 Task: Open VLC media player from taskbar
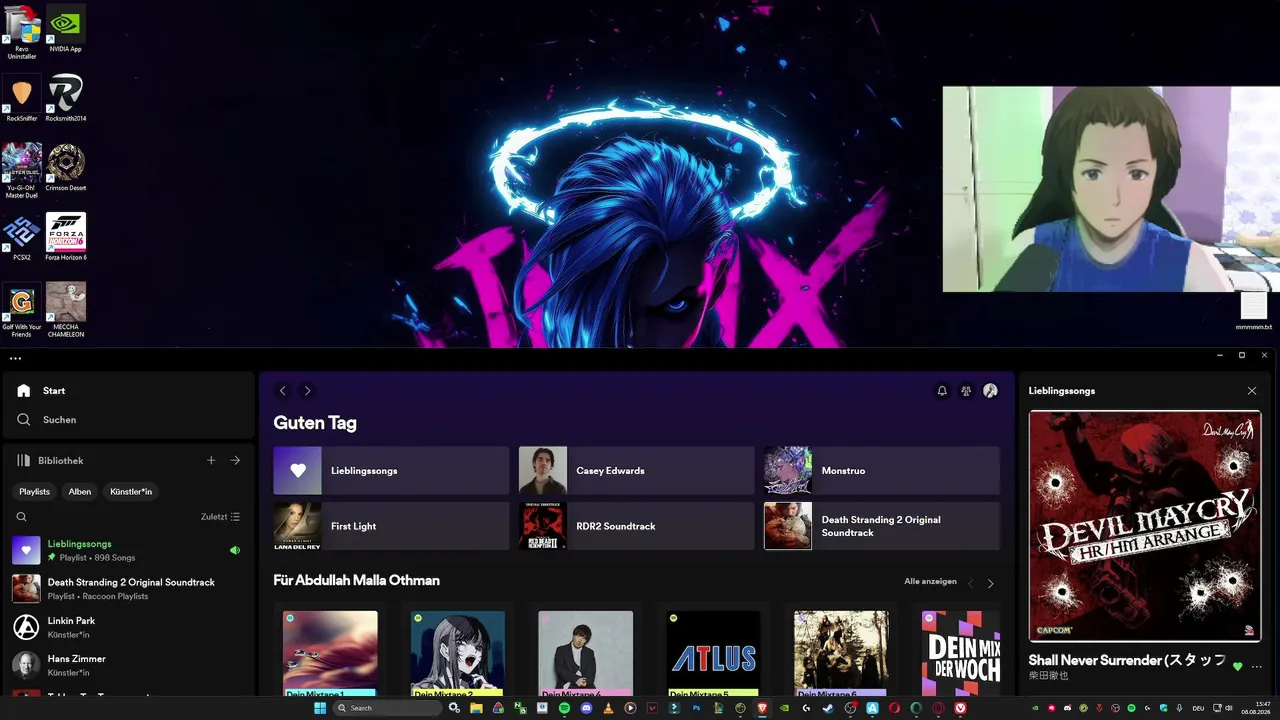pyautogui.click(x=608, y=708)
